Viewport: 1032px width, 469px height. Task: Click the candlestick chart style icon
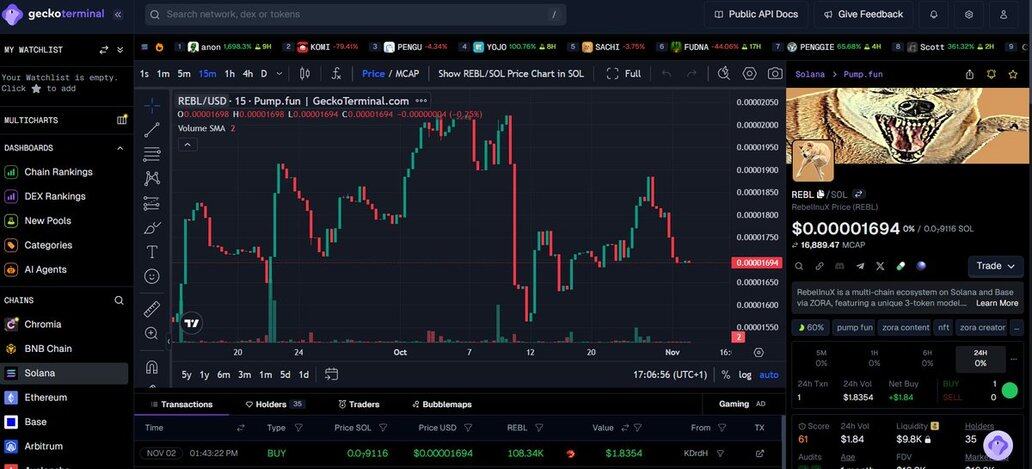(x=305, y=73)
